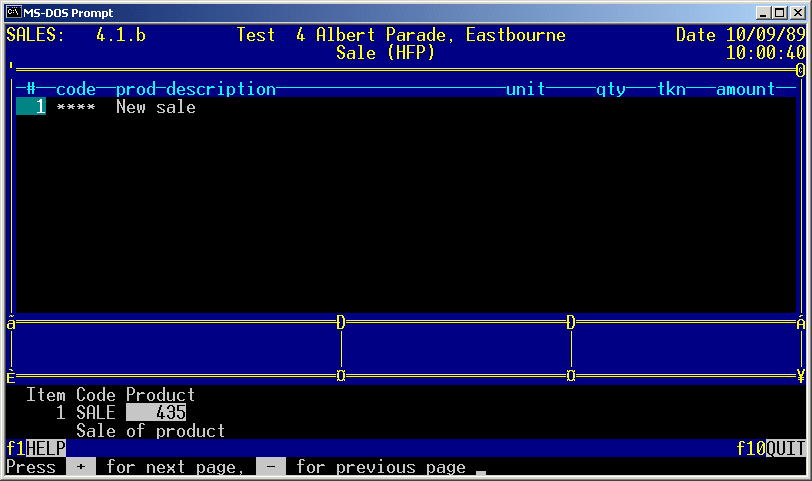This screenshot has height=481, width=812.
Task: Select the f10 QUIT option
Action: click(770, 449)
